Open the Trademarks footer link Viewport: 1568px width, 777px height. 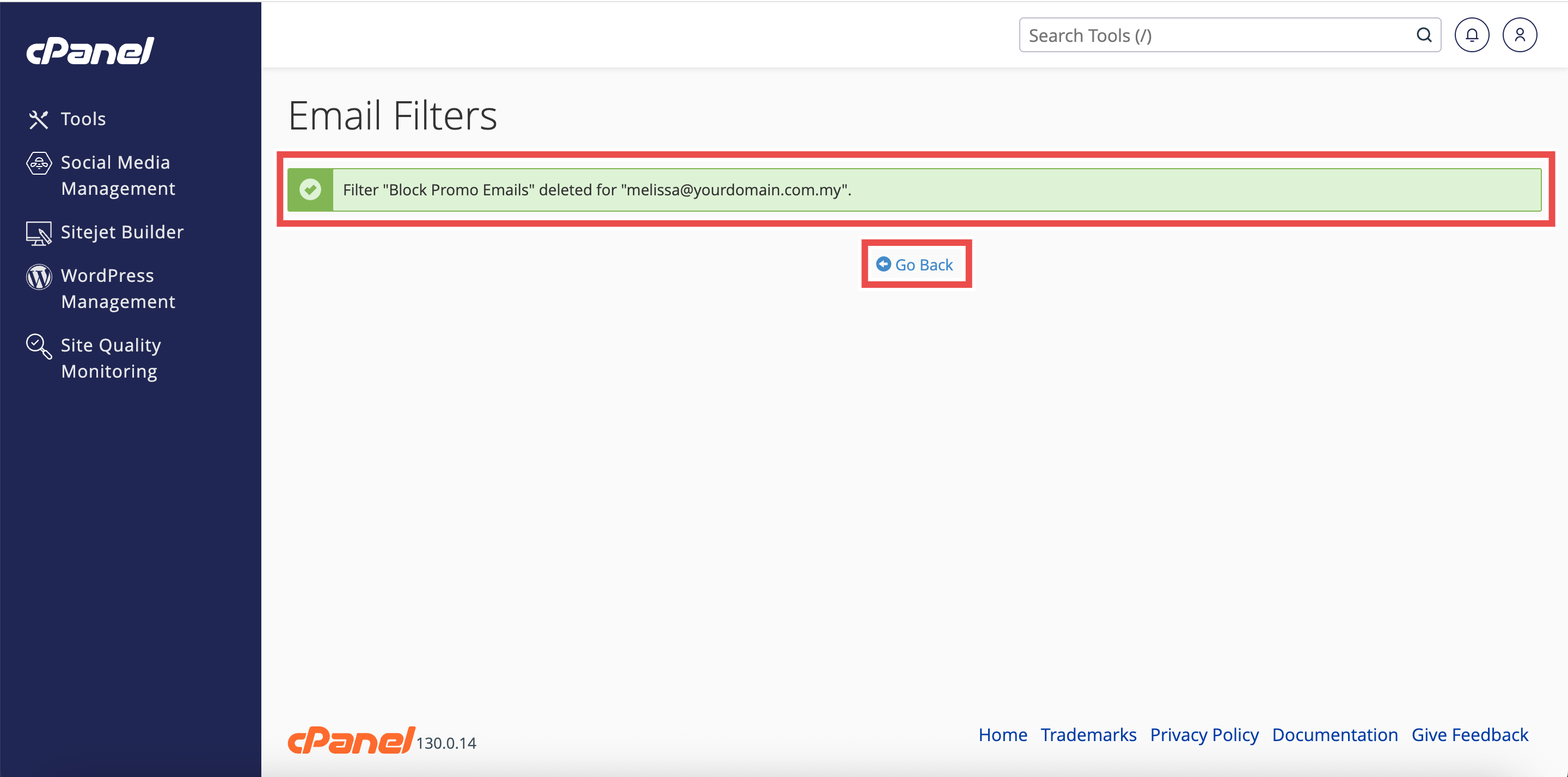[1088, 735]
